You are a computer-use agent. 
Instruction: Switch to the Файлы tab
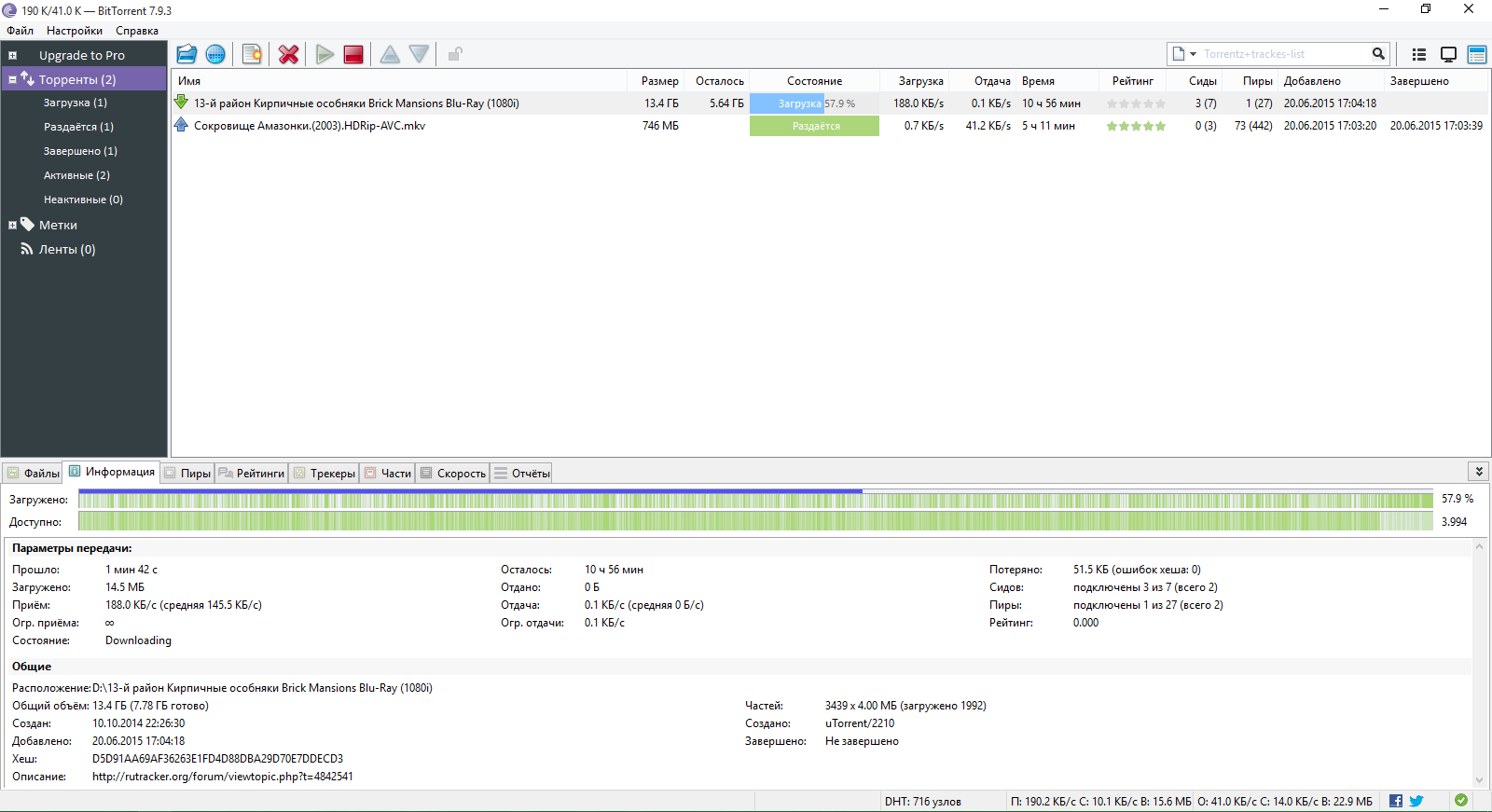click(x=34, y=474)
